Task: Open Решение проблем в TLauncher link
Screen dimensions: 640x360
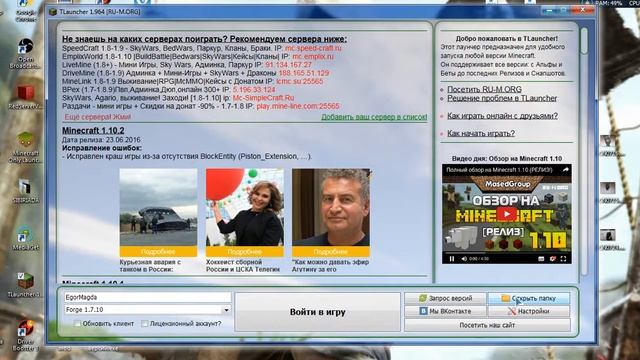Action: coord(502,98)
